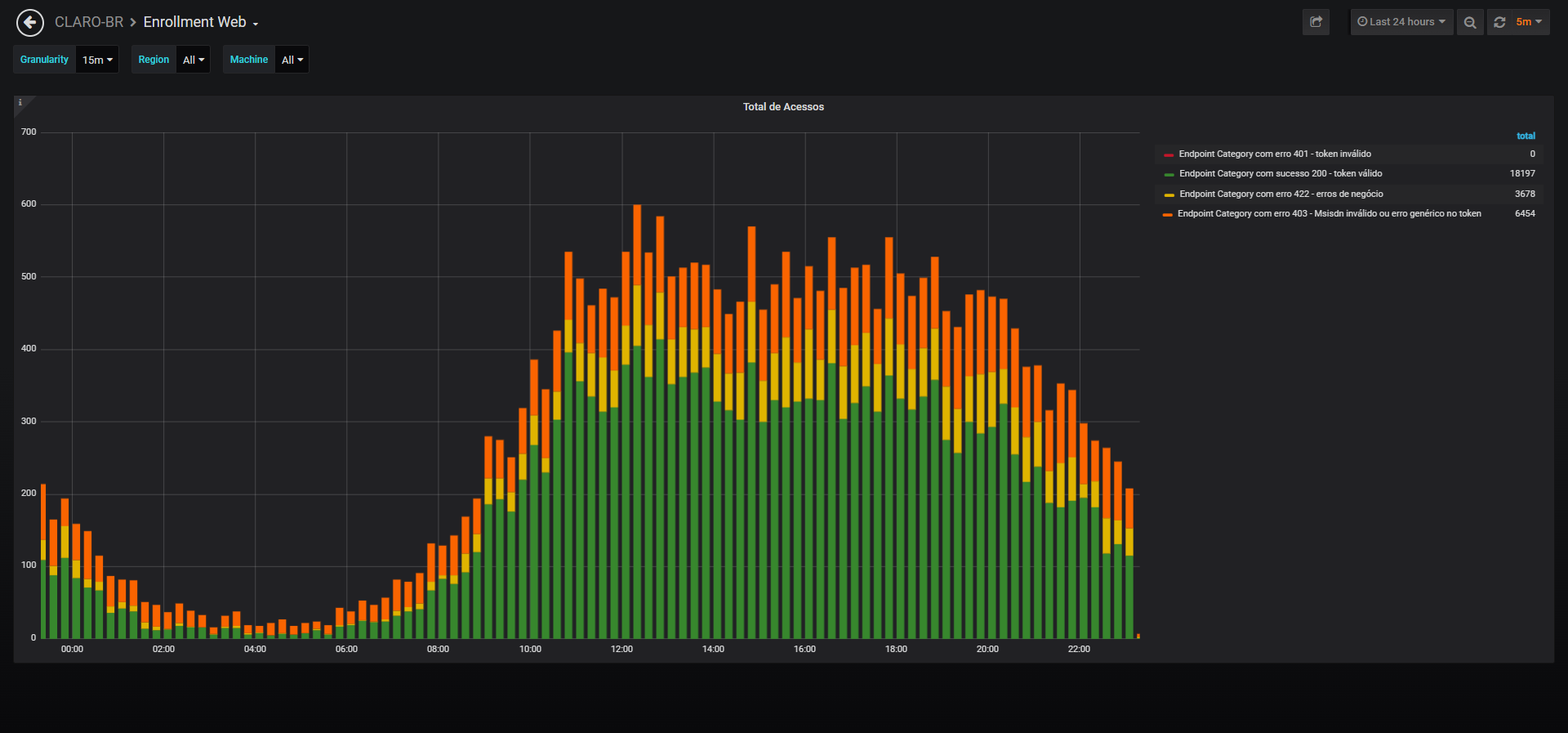The image size is (1568, 733).
Task: Click the legend total value 3678
Action: click(1525, 194)
